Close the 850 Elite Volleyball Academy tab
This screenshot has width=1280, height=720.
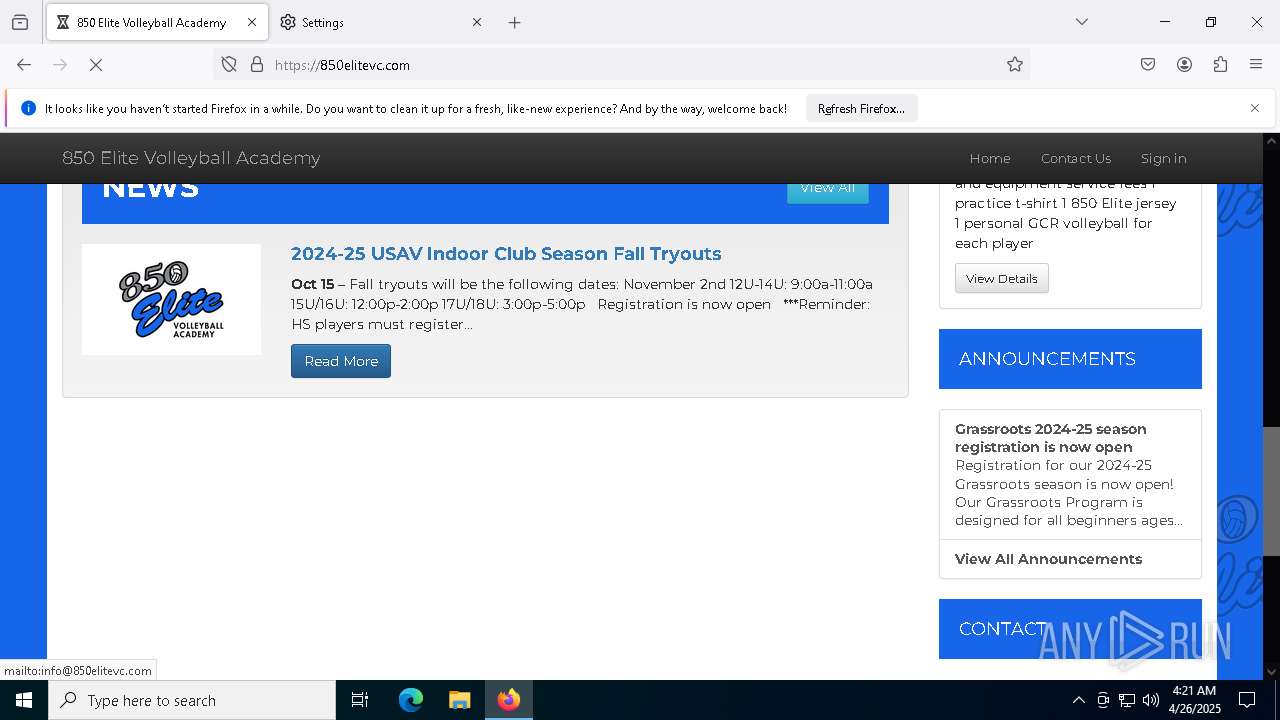252,22
